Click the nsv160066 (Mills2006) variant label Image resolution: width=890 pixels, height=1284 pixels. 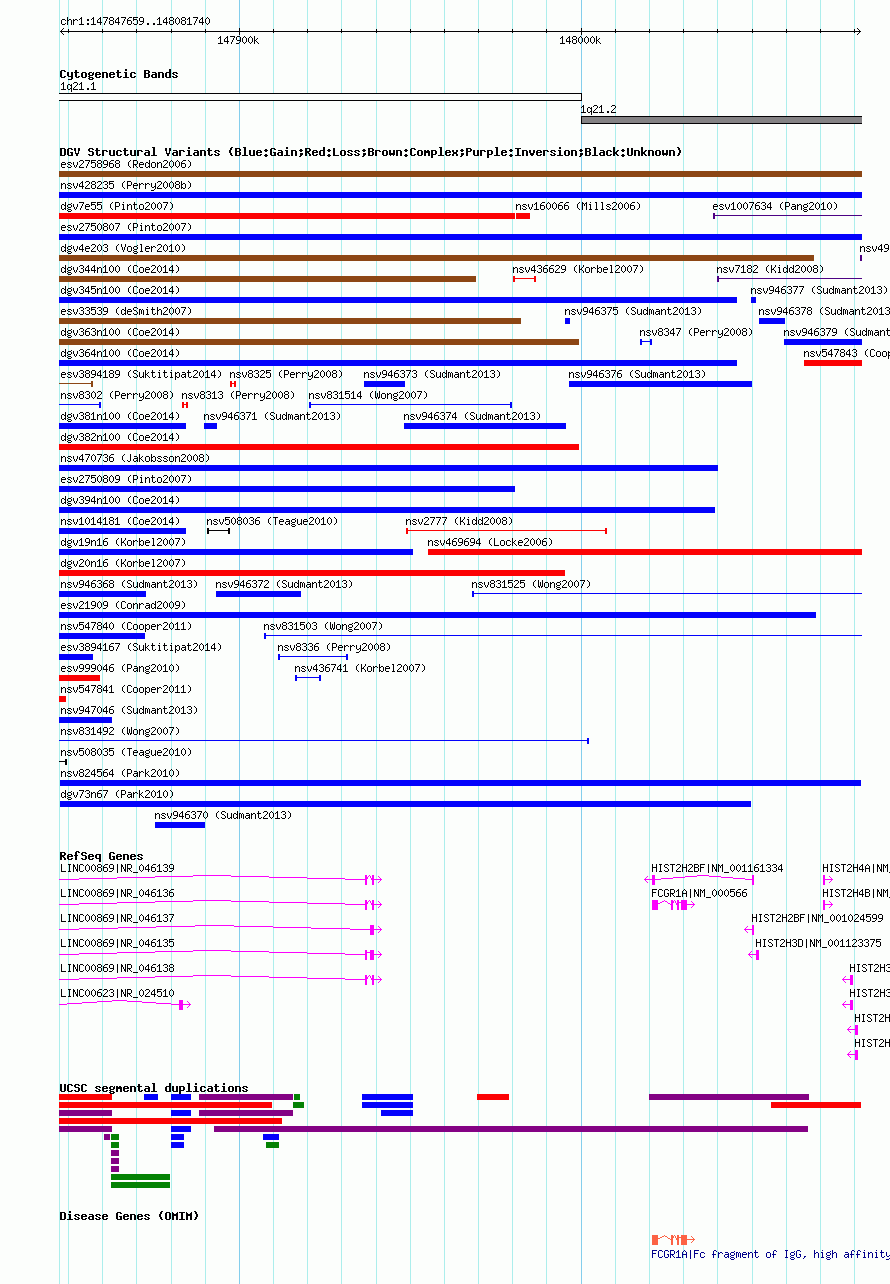coord(578,206)
